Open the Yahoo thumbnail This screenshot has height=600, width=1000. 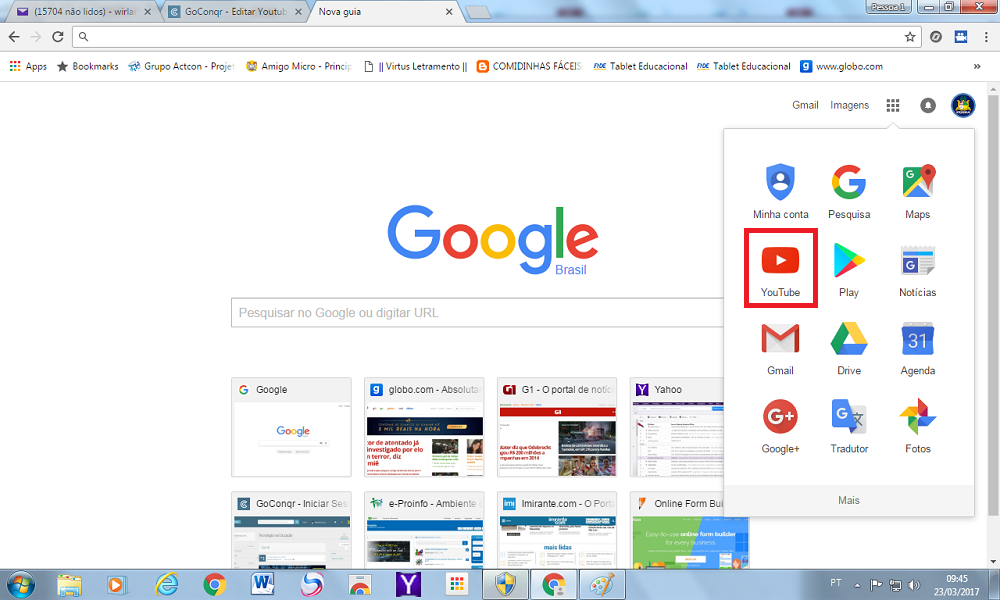click(677, 427)
